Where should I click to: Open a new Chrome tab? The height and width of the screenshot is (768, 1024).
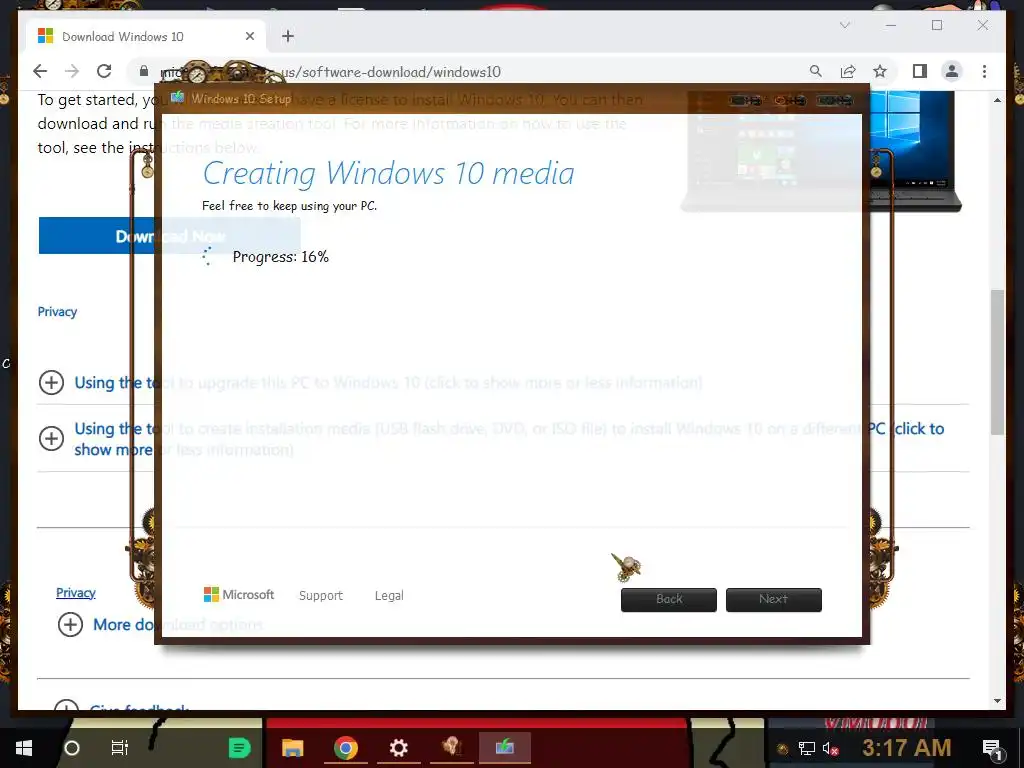pos(288,36)
